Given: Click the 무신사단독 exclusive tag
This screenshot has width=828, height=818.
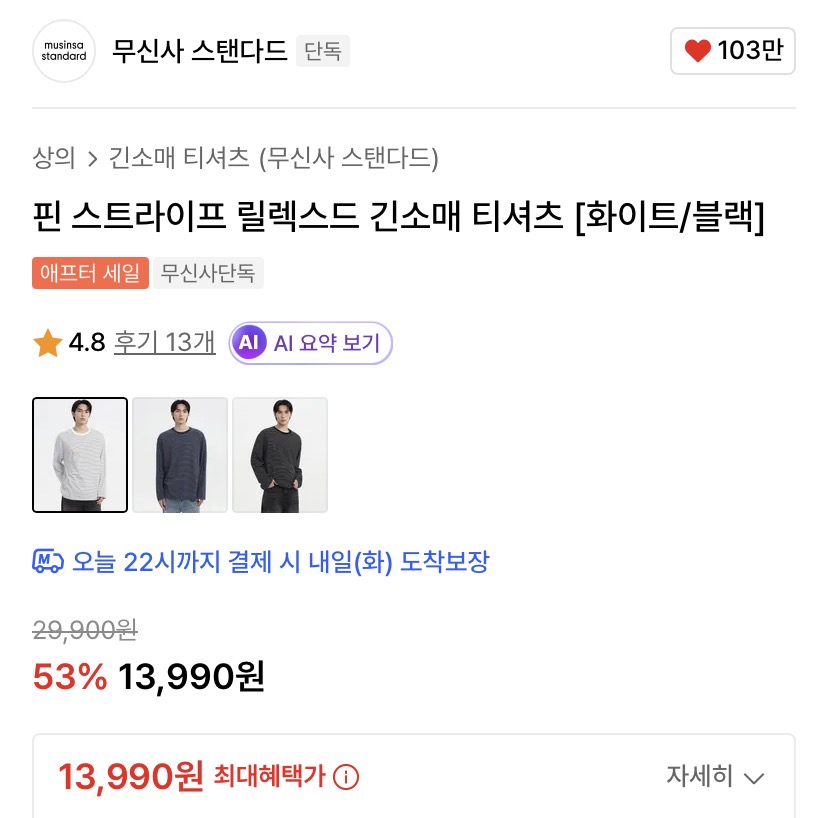Looking at the screenshot, I should (208, 273).
